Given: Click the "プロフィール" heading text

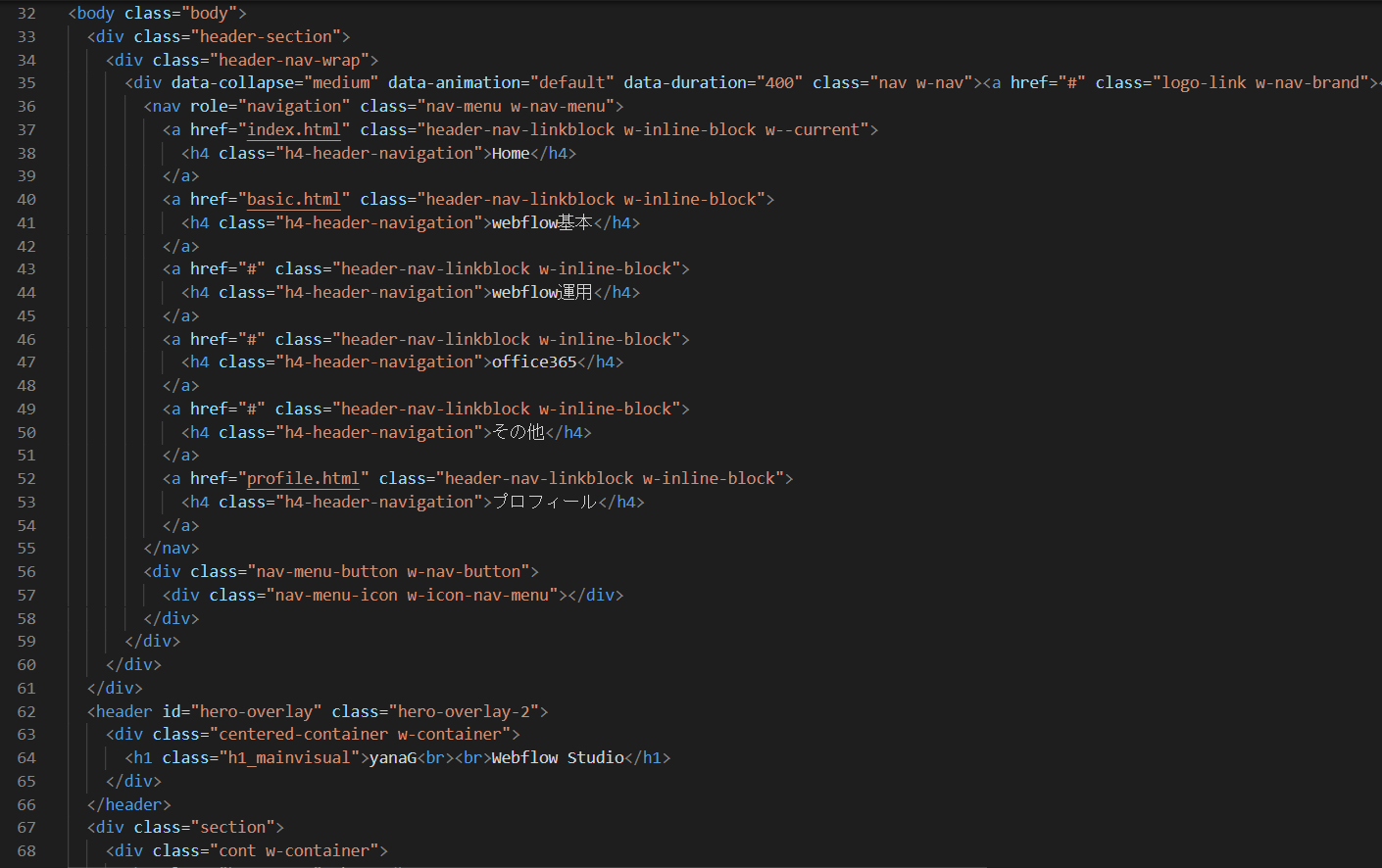Looking at the screenshot, I should 544,502.
